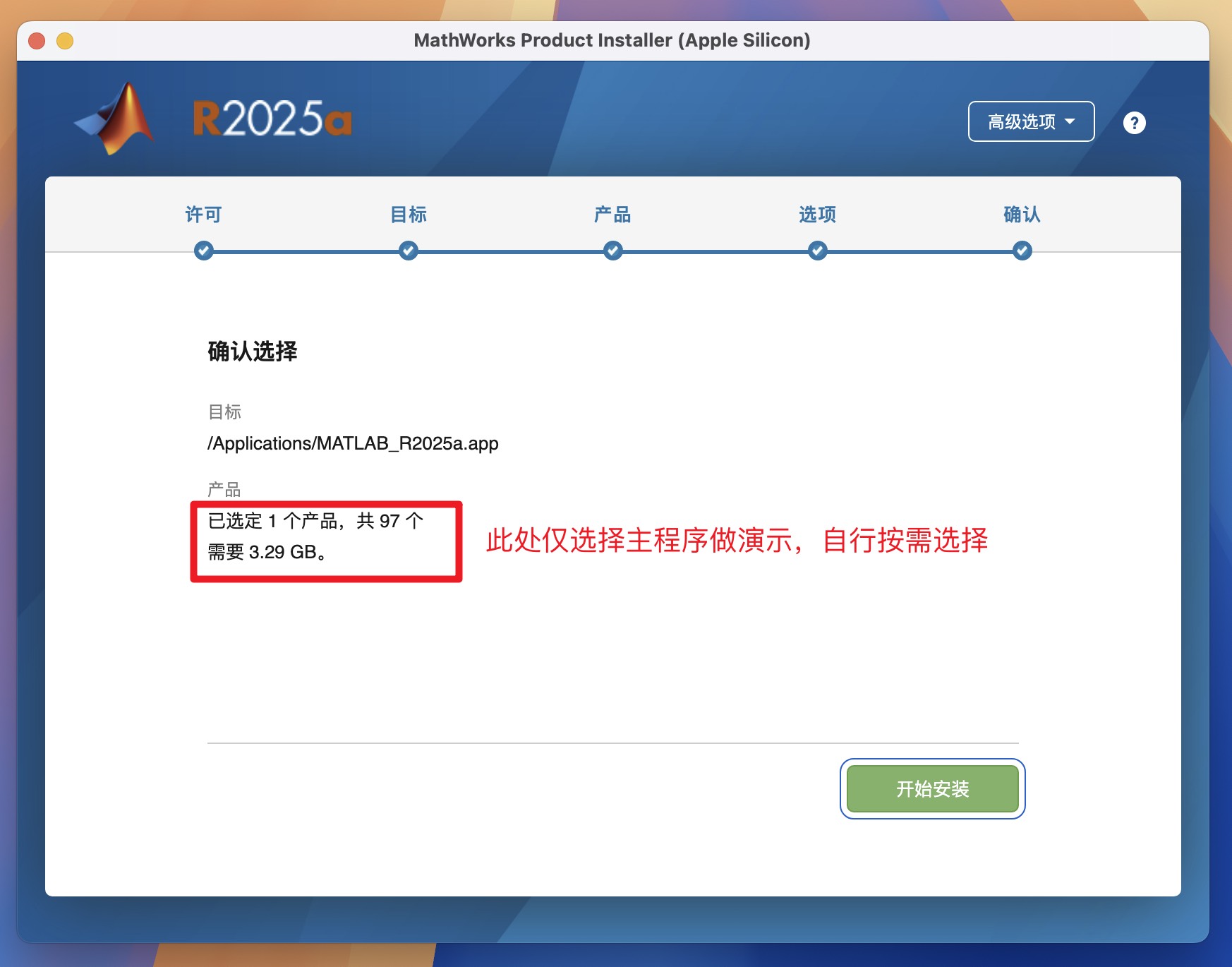Click the checkmark circle under 选项
1232x967 pixels.
tap(817, 251)
